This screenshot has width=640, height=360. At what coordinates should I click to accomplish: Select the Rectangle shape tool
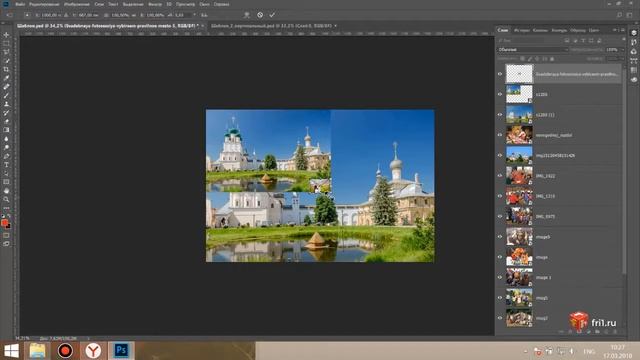coord(6,182)
